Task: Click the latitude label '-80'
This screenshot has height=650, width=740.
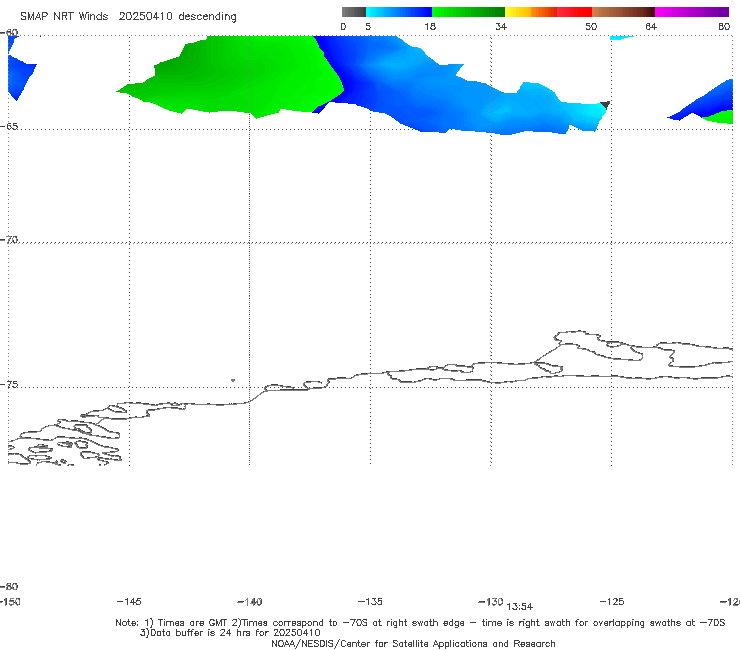Action: coord(9,587)
